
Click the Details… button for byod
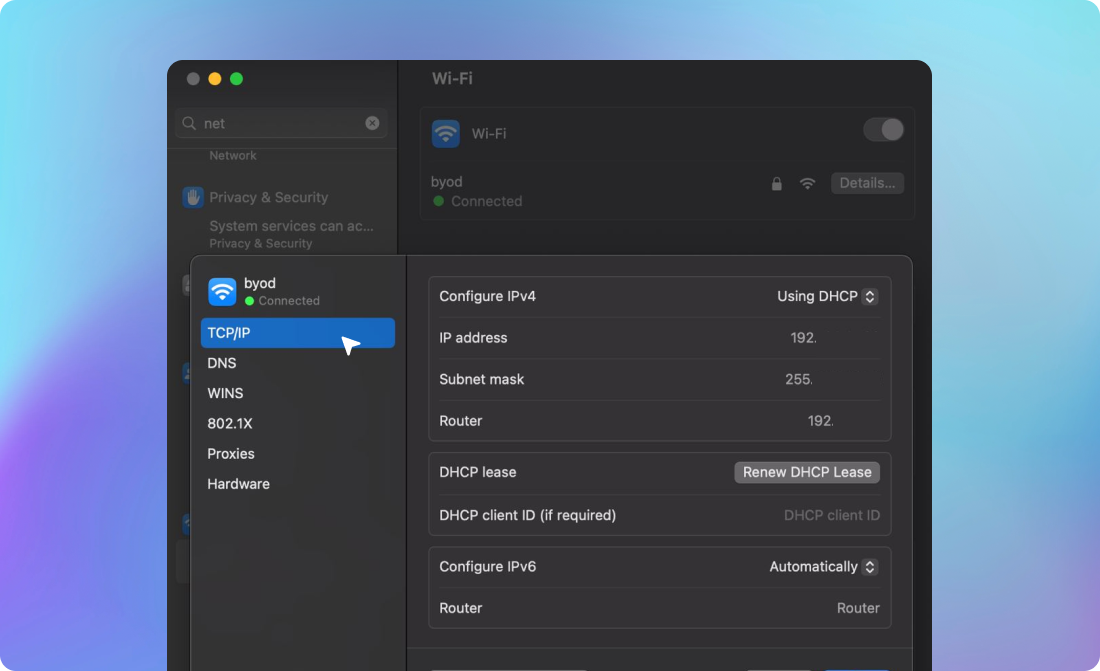(867, 183)
